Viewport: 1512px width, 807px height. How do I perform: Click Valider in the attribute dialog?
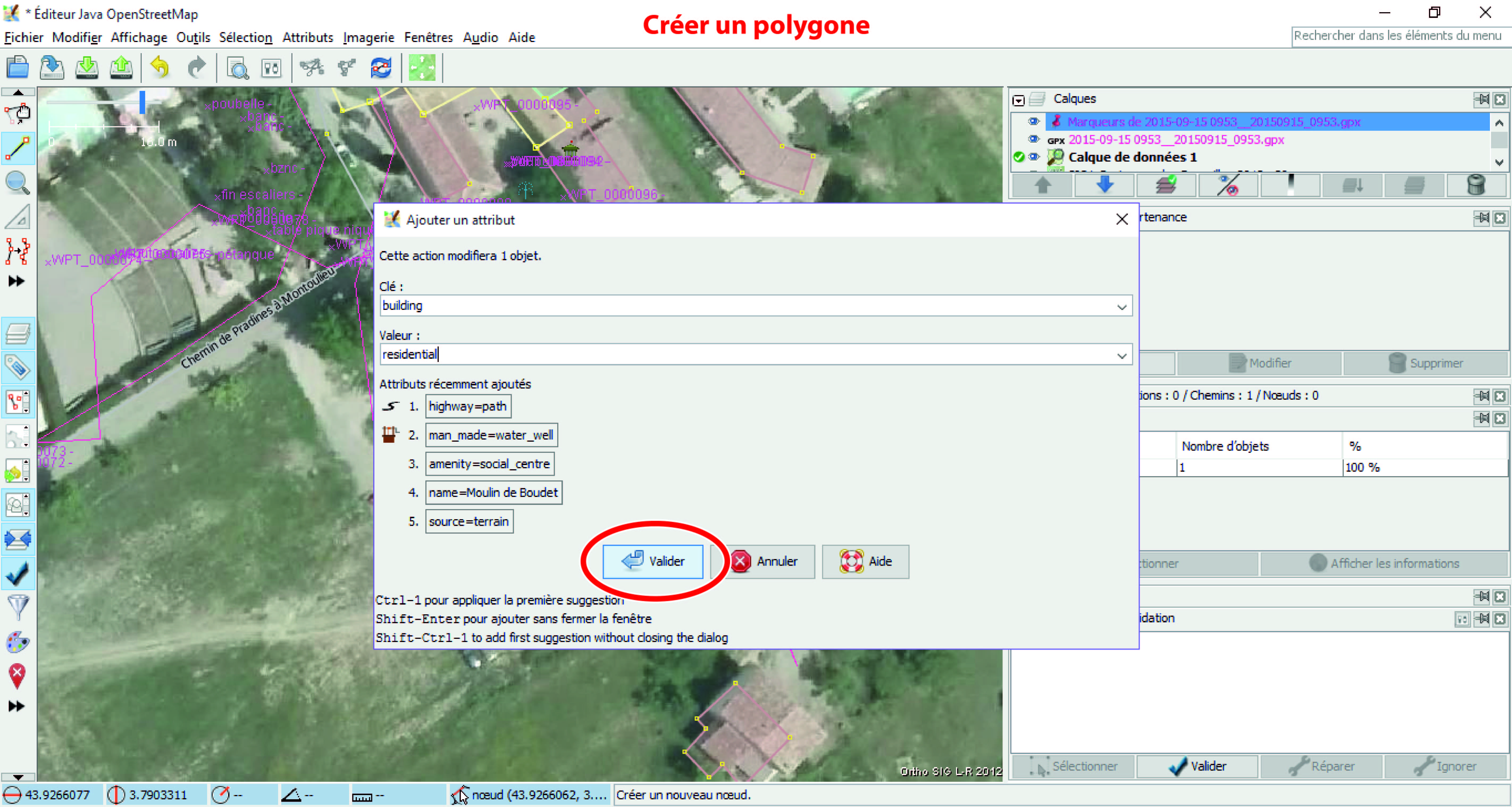click(653, 561)
